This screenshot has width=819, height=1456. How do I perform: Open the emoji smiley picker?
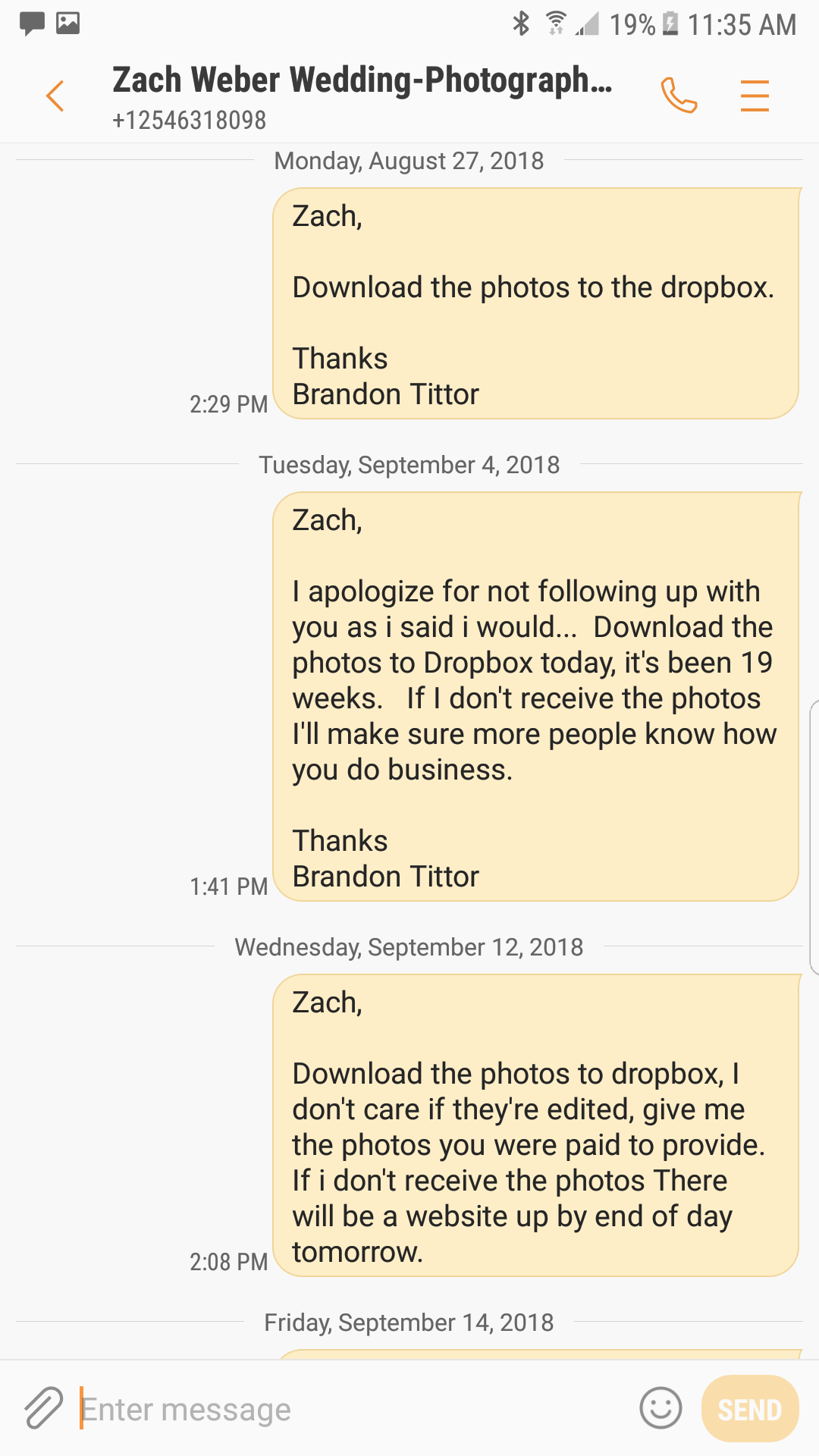661,1408
